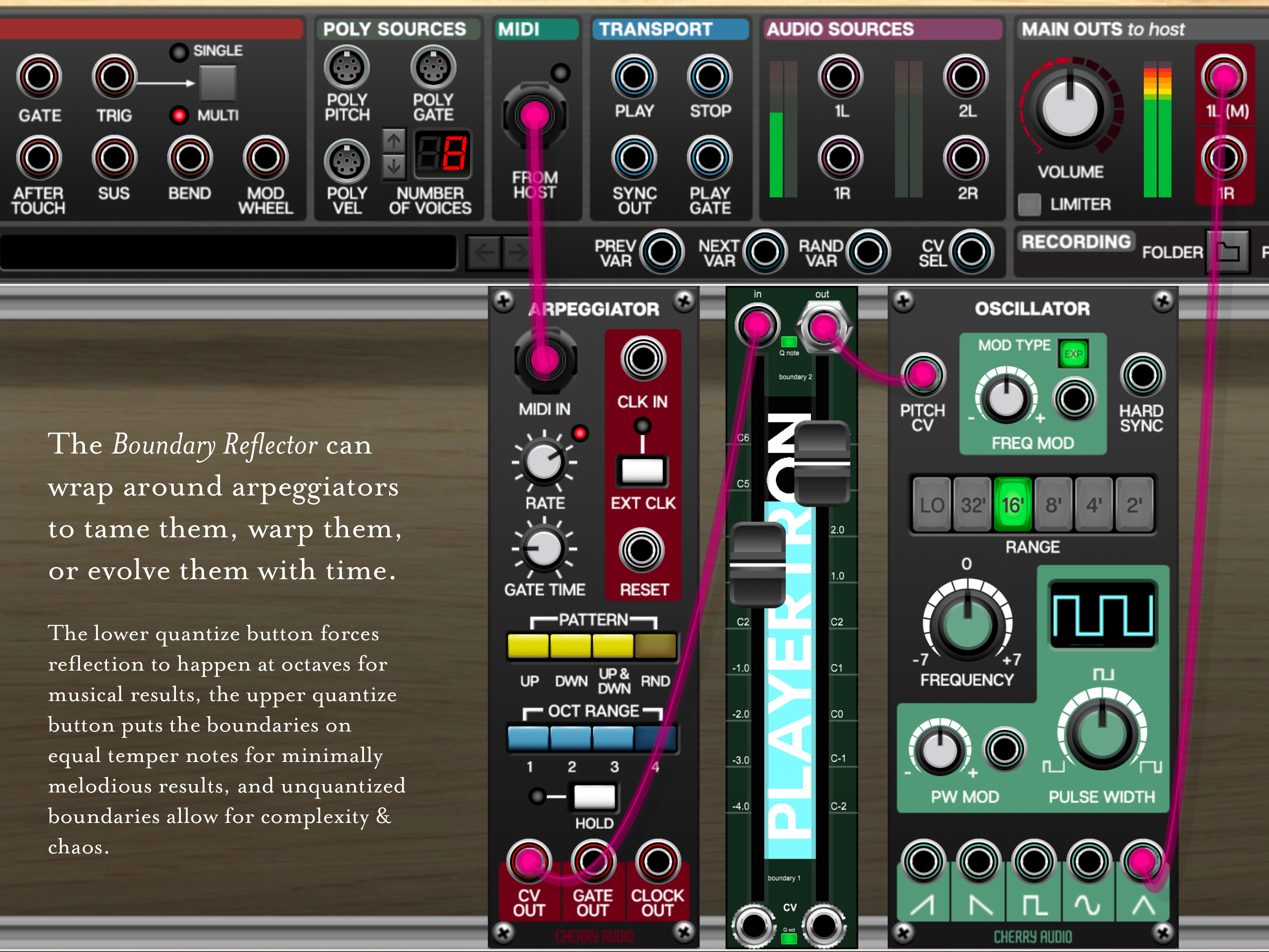Select the LO oscillator range
Image resolution: width=1269 pixels, height=952 pixels.
click(x=932, y=505)
